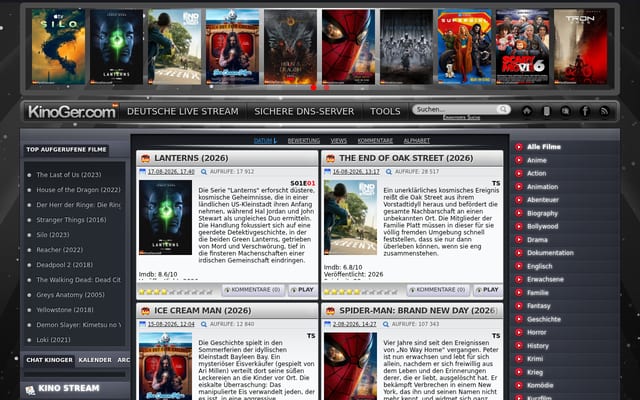This screenshot has height=400, width=640.
Task: Open Stranger Things (2016) in top list
Action: [71, 220]
